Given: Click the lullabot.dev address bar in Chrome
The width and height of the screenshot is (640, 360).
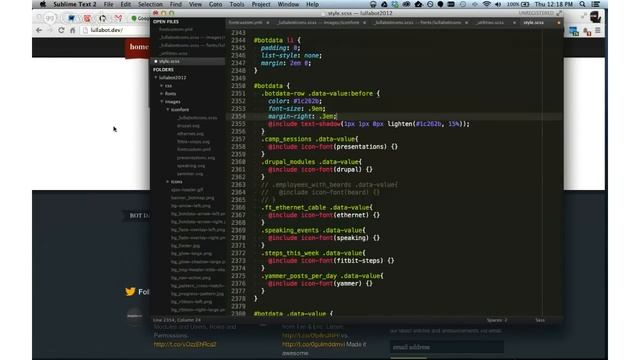Looking at the screenshot, I should click(x=116, y=30).
